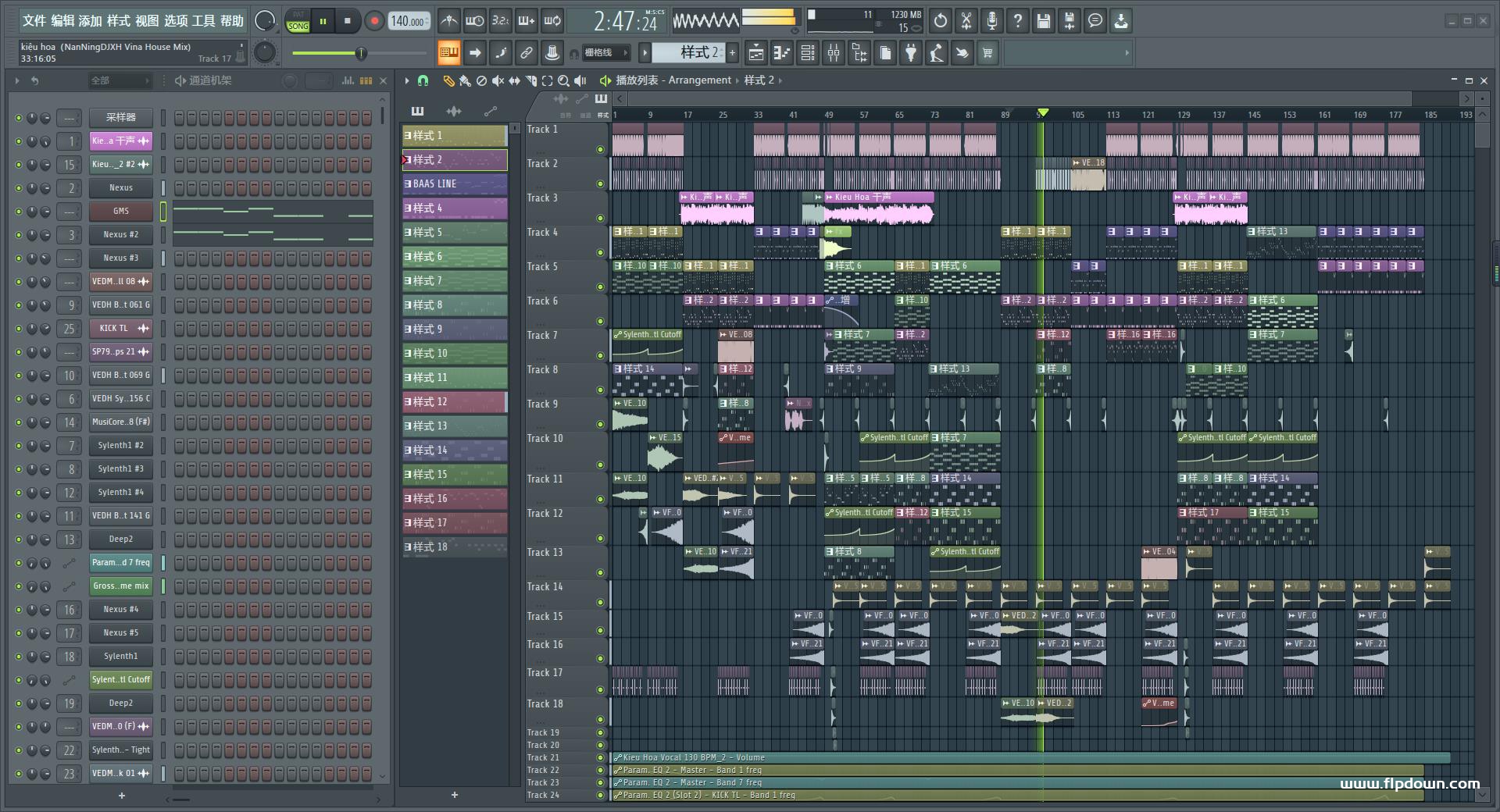Image resolution: width=1500 pixels, height=812 pixels.
Task: Open the shopping cart store icon
Action: pos(988,53)
